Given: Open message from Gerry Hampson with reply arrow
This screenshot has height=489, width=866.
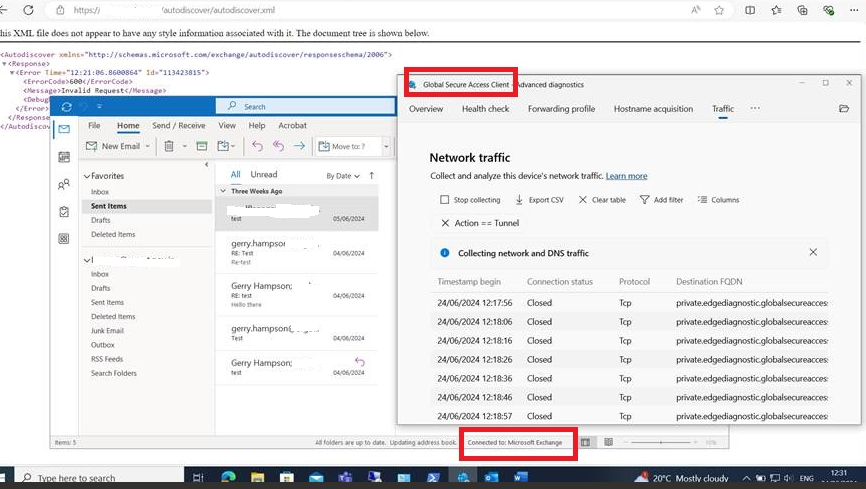Looking at the screenshot, I should (297, 367).
